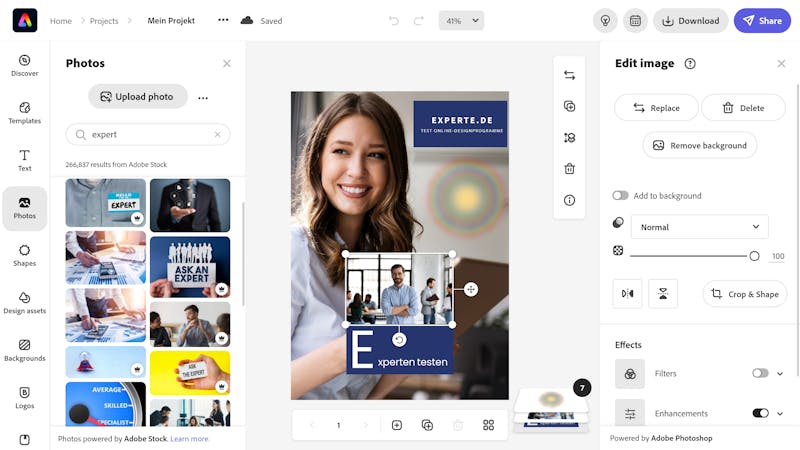Go to Projects breadcrumb
This screenshot has width=800, height=450.
(104, 21)
